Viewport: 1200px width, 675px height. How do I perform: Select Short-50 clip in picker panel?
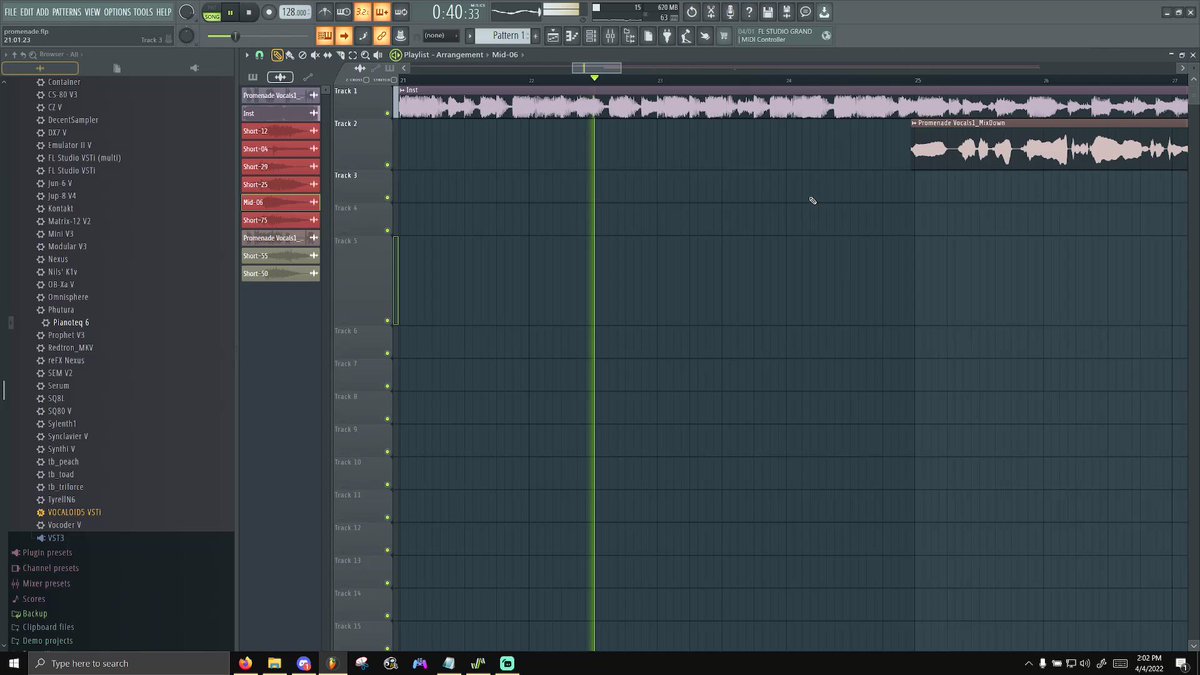[280, 273]
